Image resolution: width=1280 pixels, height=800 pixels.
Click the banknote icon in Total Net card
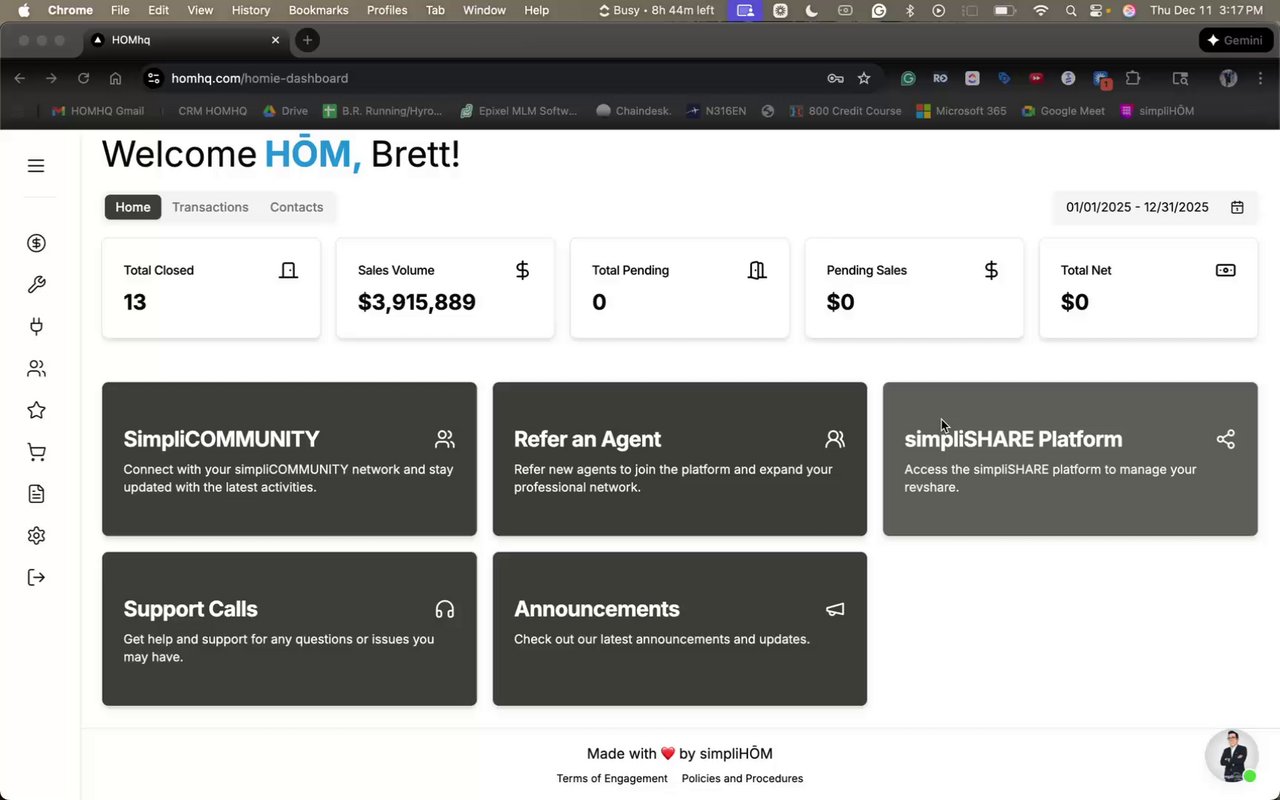coord(1225,270)
